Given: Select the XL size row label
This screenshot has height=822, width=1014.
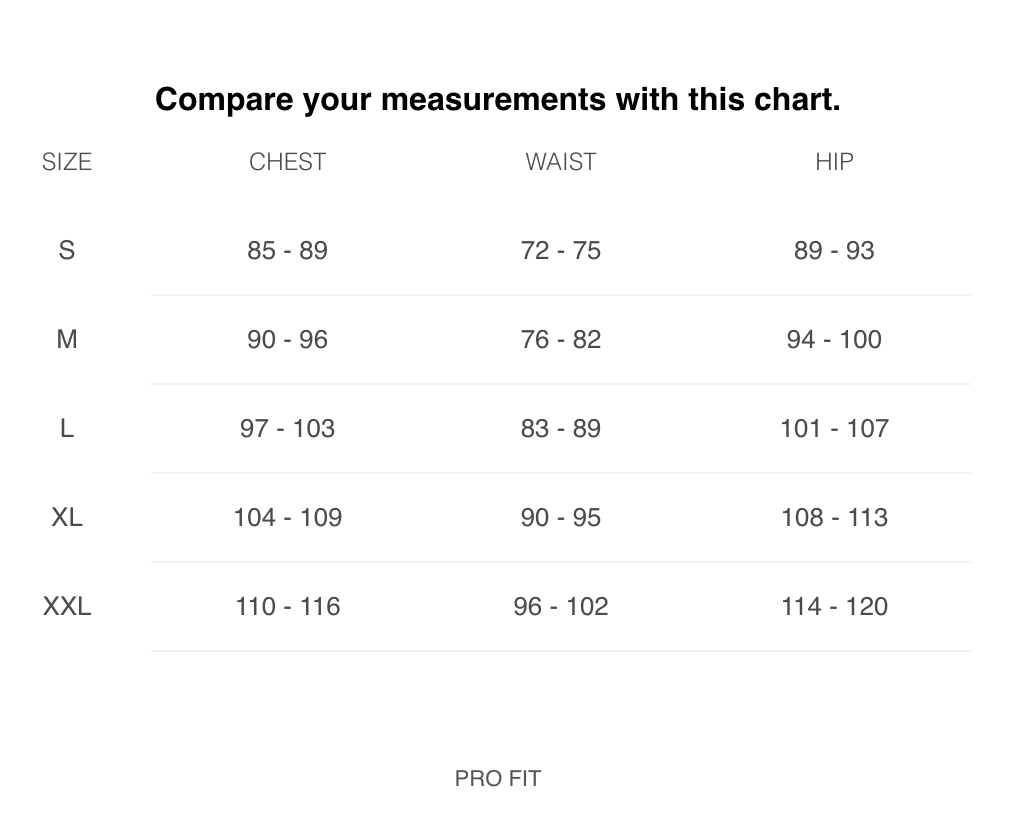Looking at the screenshot, I should pos(67,517).
